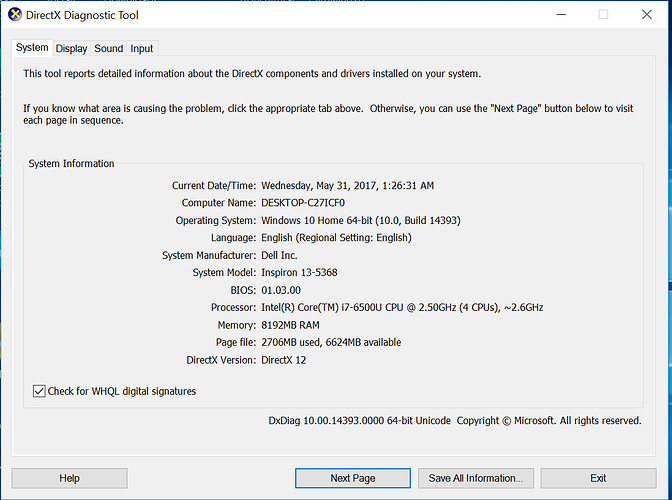Click the Computer Name value DESKTOP-C27ICF0
This screenshot has height=500, width=672.
click(x=303, y=203)
